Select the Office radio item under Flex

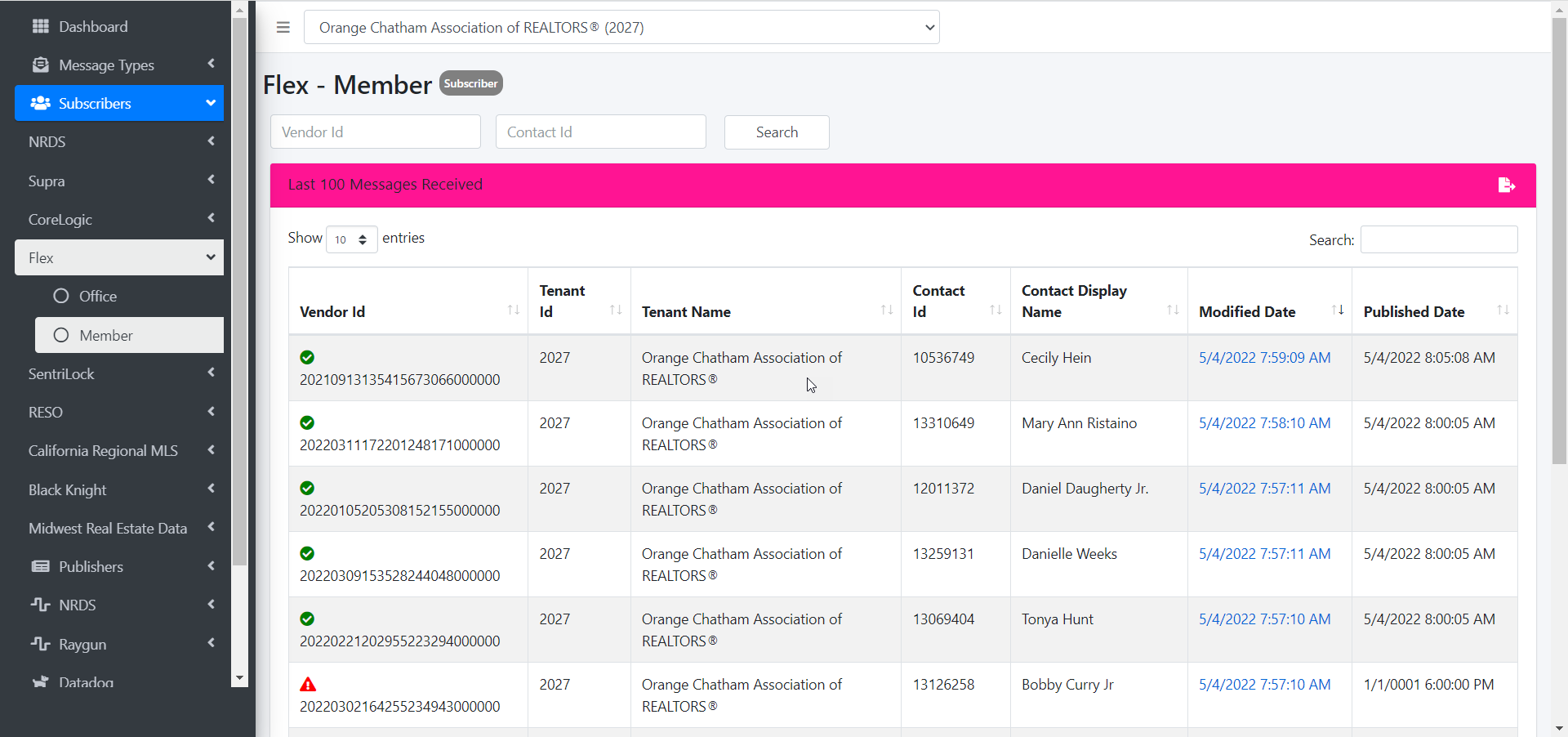61,296
